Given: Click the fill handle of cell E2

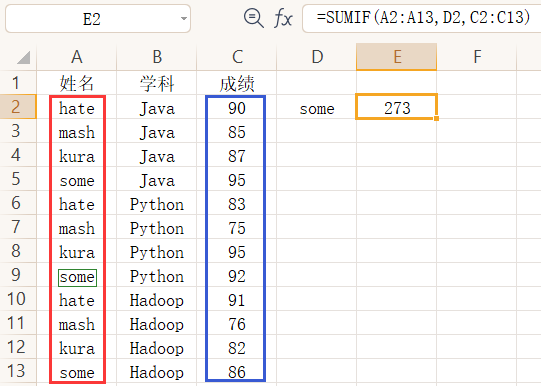Looking at the screenshot, I should coord(436,118).
